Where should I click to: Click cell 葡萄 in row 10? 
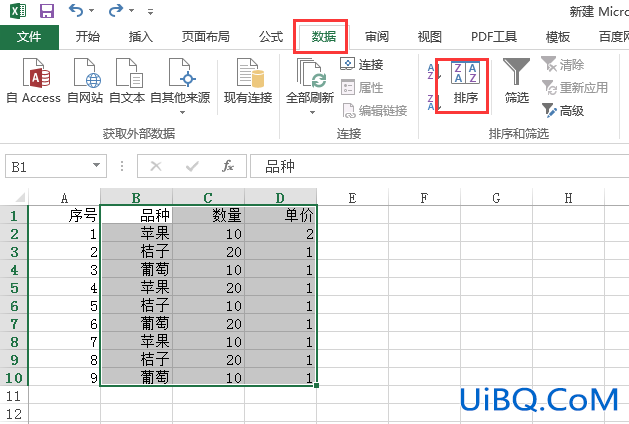pyautogui.click(x=136, y=377)
